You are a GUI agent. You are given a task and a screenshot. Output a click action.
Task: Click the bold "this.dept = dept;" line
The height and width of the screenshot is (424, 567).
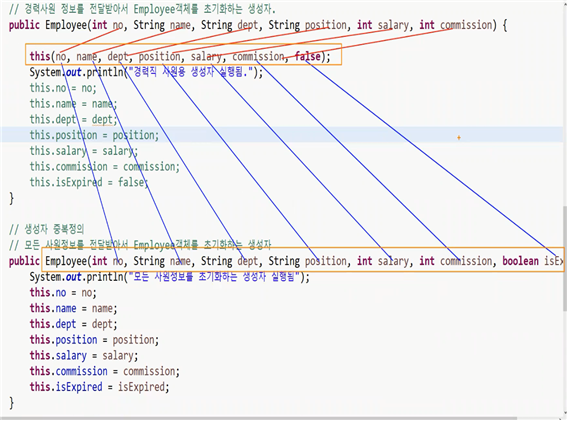click(73, 324)
